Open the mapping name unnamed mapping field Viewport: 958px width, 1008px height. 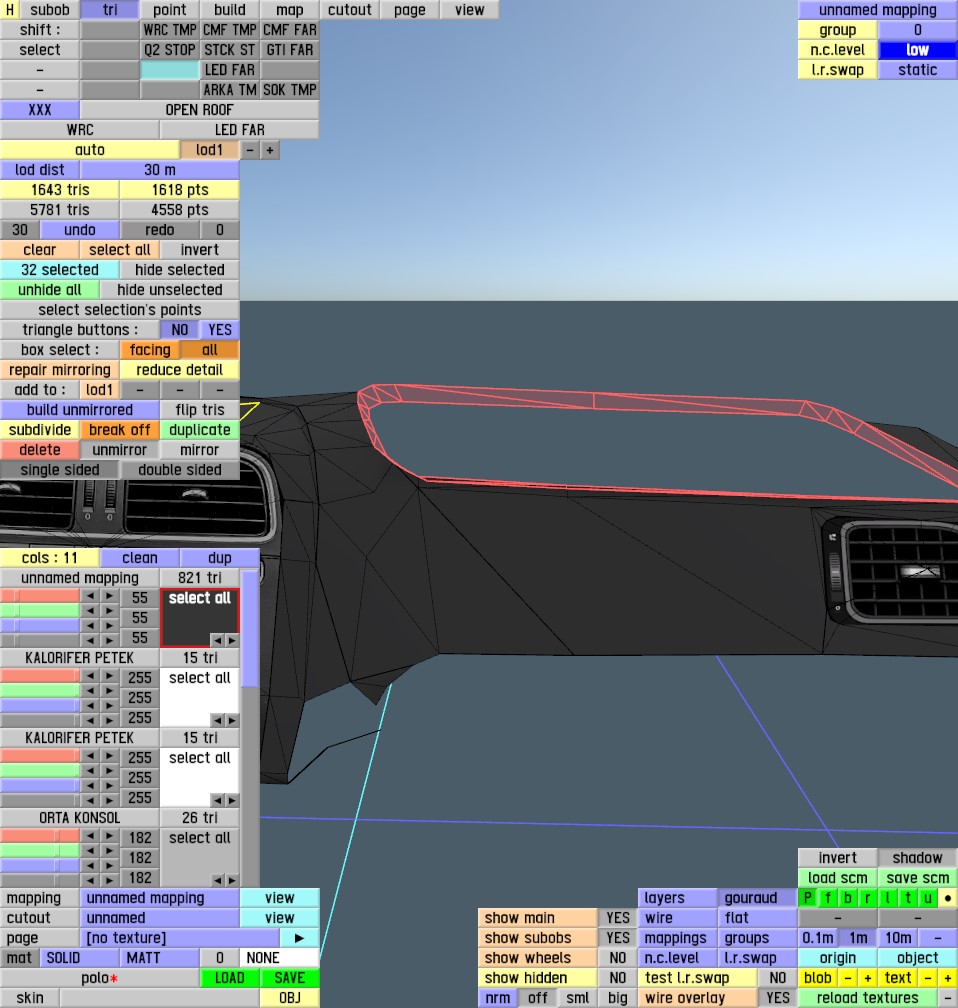[x=159, y=897]
